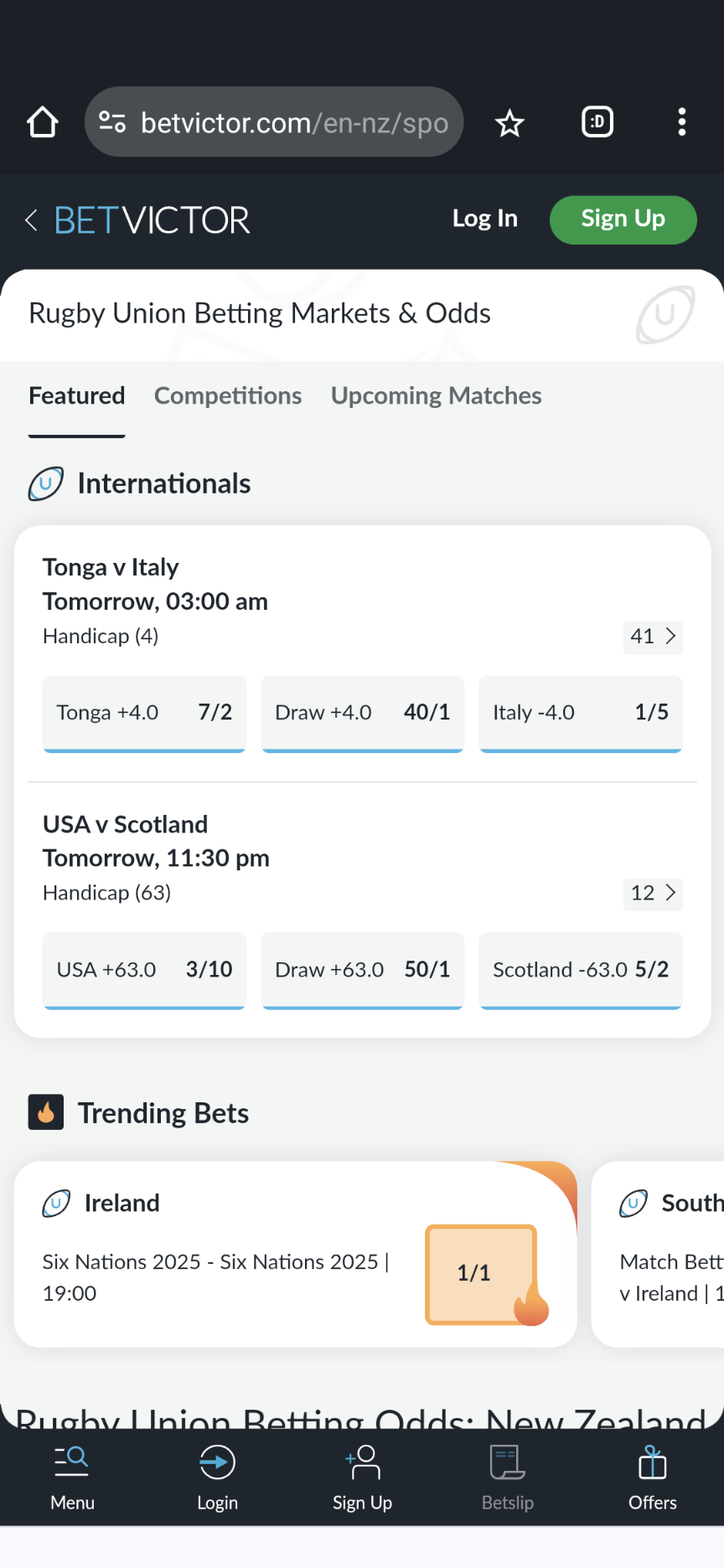The width and height of the screenshot is (724, 1568).
Task: Open the browser three-dot menu
Action: 681,121
